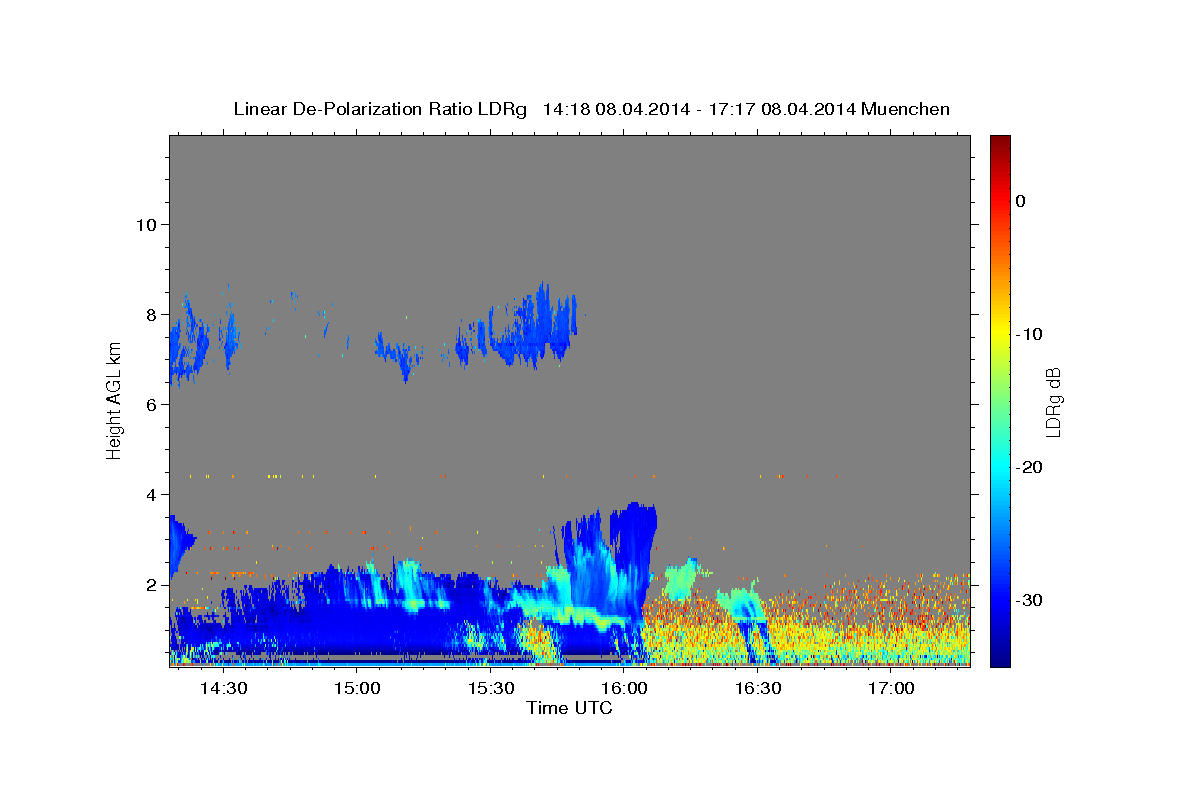Click the '15:00' time axis label

[357, 689]
